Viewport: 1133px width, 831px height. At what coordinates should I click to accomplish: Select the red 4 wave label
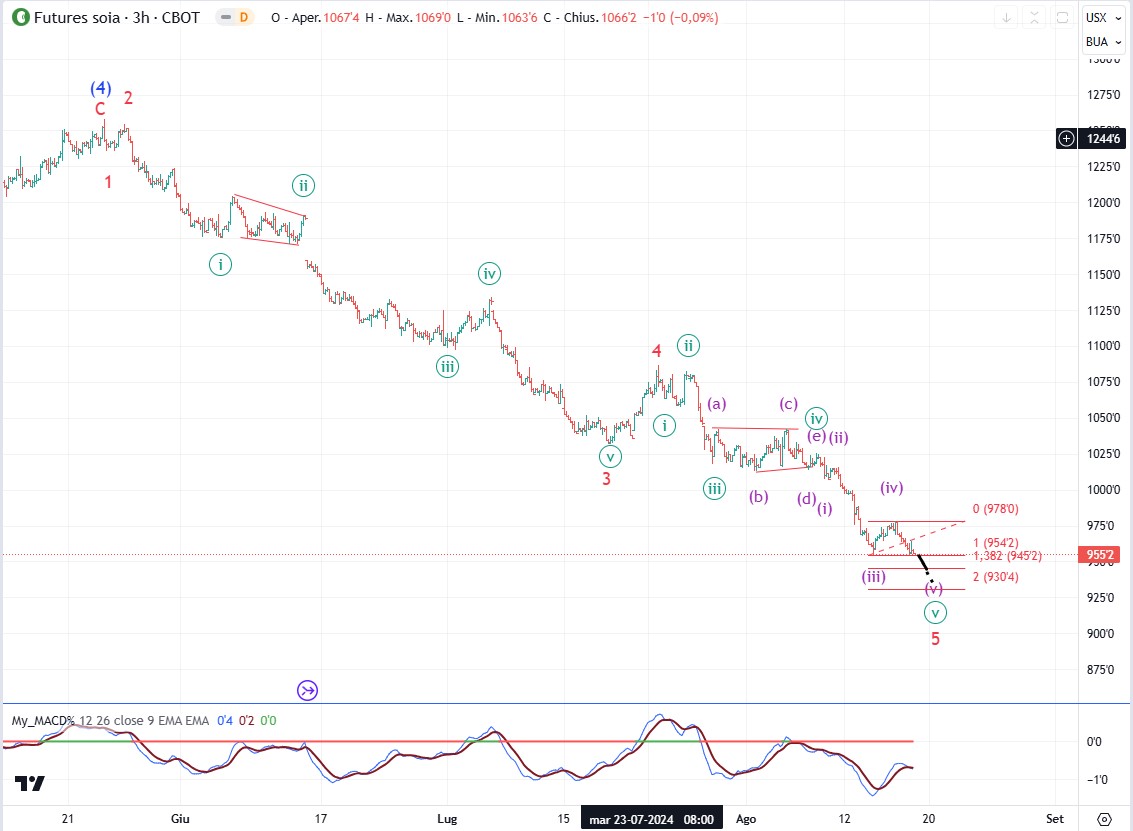tap(657, 351)
